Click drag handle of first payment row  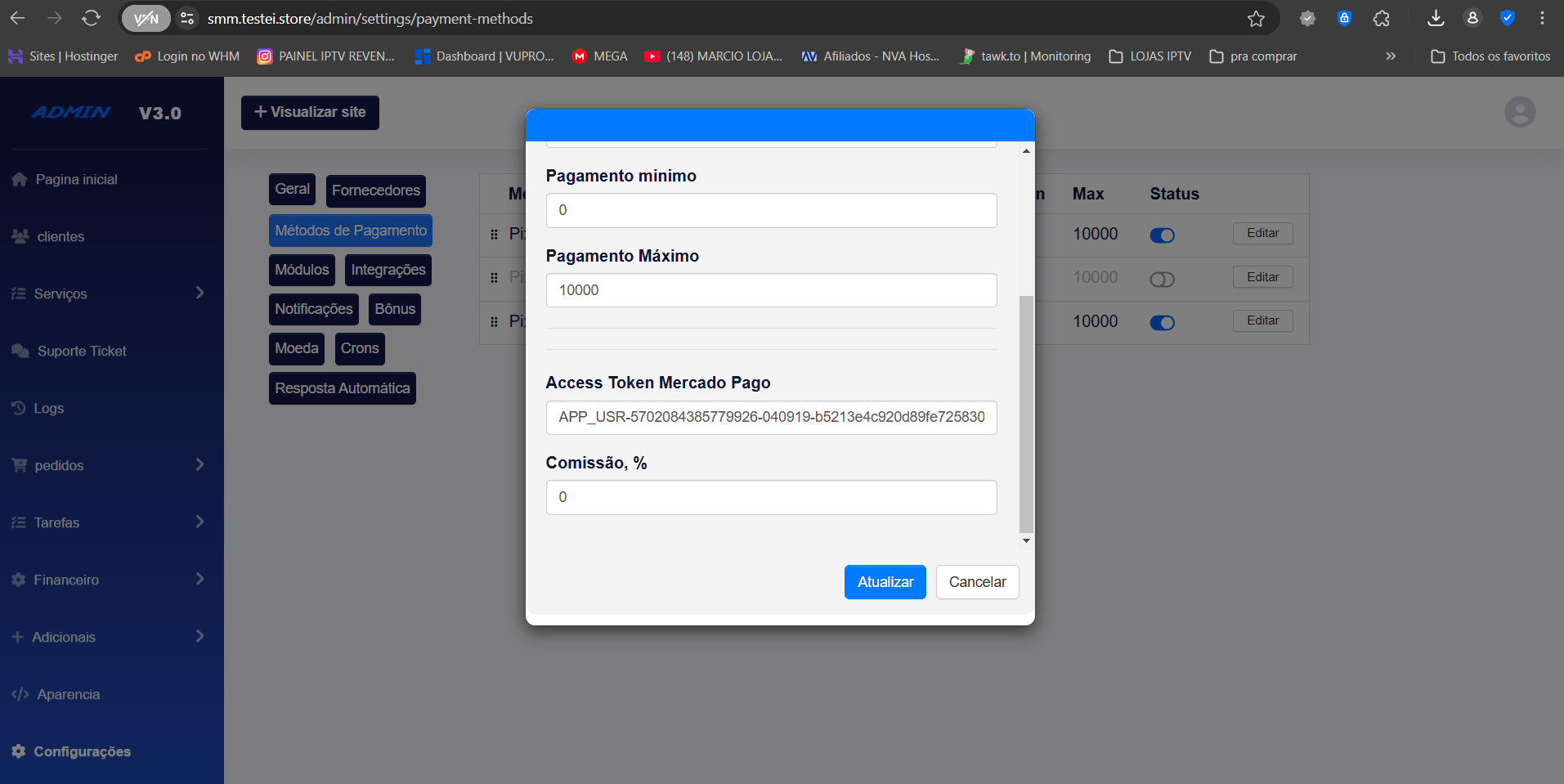point(494,235)
